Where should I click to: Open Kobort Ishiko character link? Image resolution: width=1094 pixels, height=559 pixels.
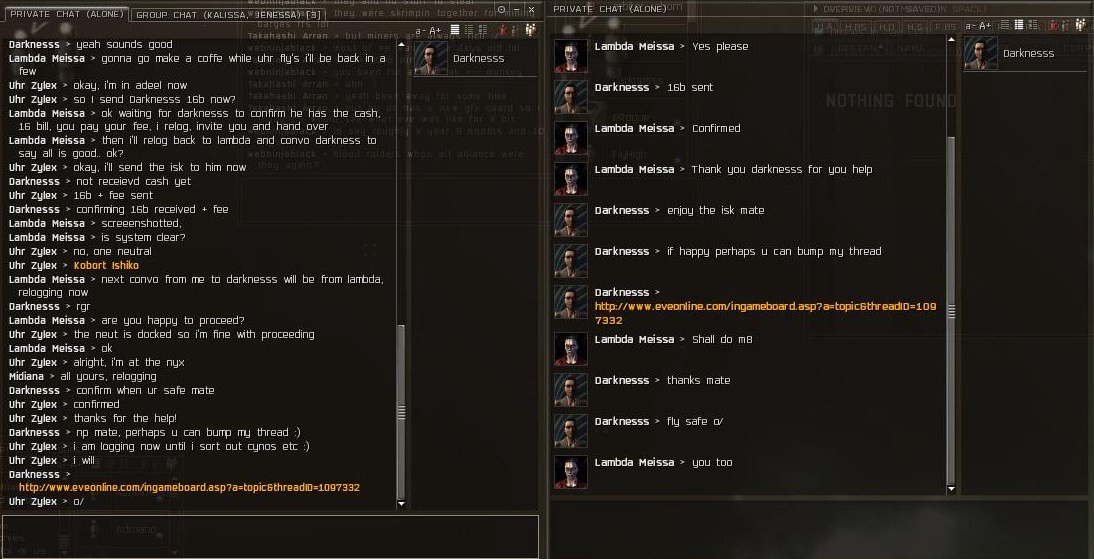click(106, 265)
